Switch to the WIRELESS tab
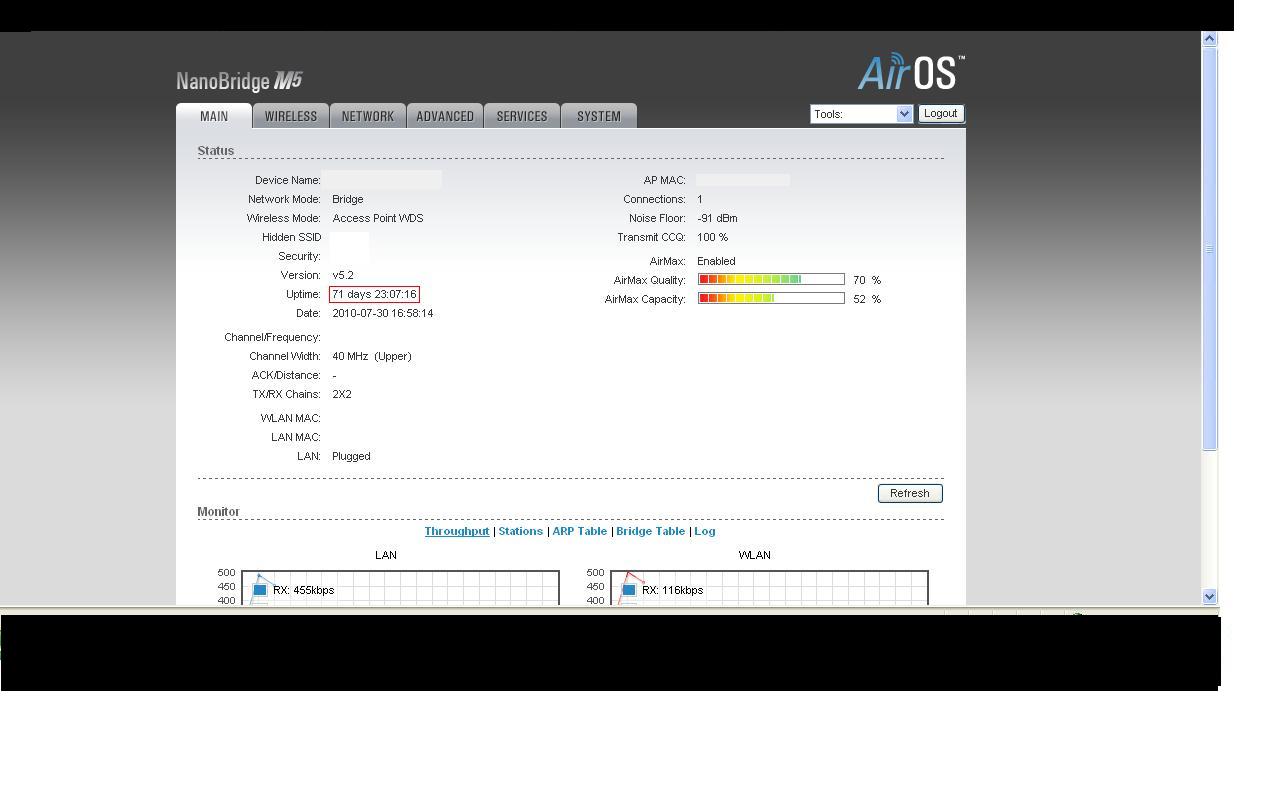Image resolution: width=1280 pixels, height=800 pixels. [x=291, y=116]
